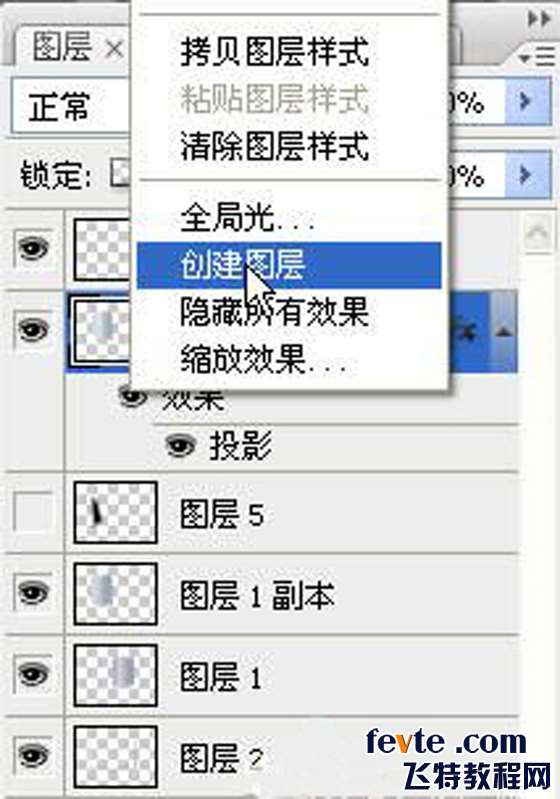Image resolution: width=560 pixels, height=799 pixels.
Task: Open the 正常 blend mode dropdown
Action: click(x=70, y=106)
